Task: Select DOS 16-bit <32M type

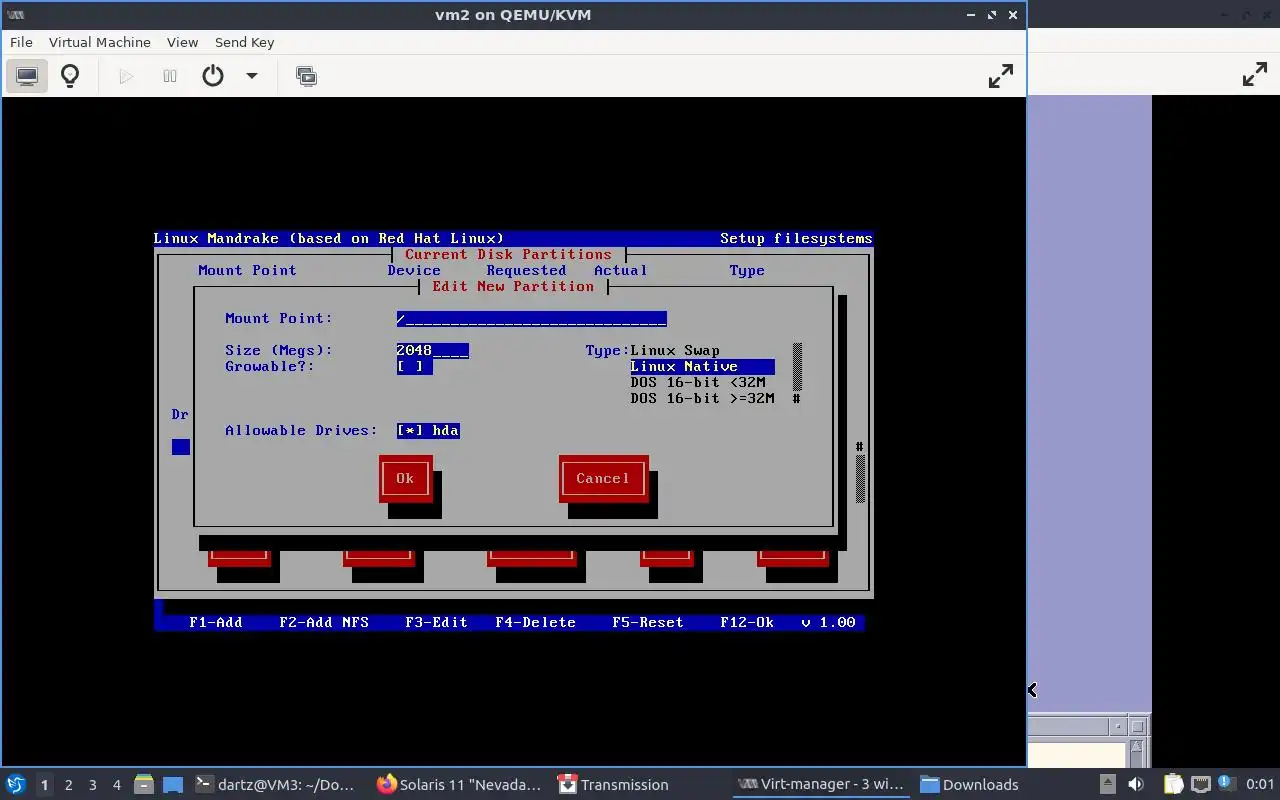Action: [698, 382]
